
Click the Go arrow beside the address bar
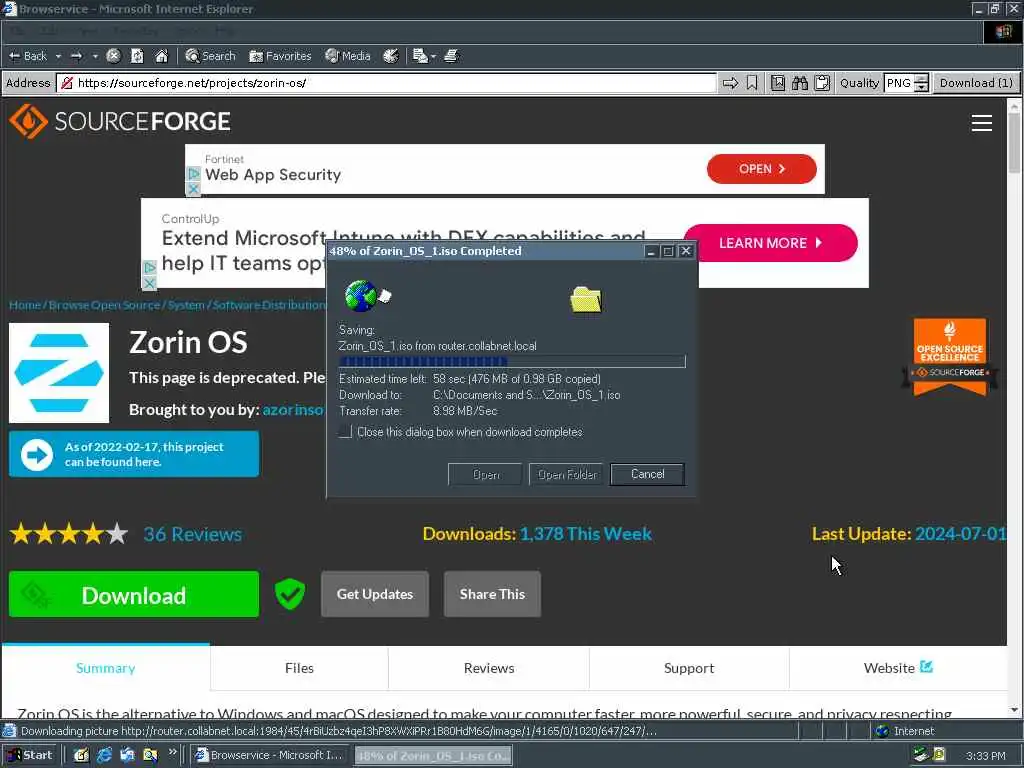point(730,83)
